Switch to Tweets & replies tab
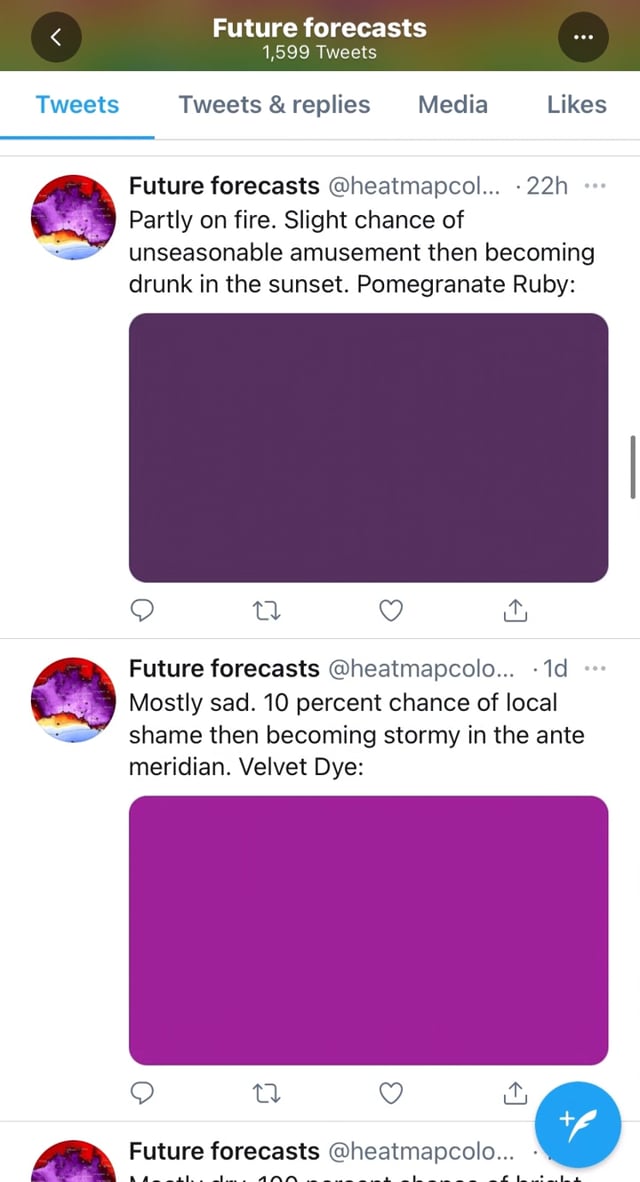This screenshot has height=1182, width=640. coord(274,105)
